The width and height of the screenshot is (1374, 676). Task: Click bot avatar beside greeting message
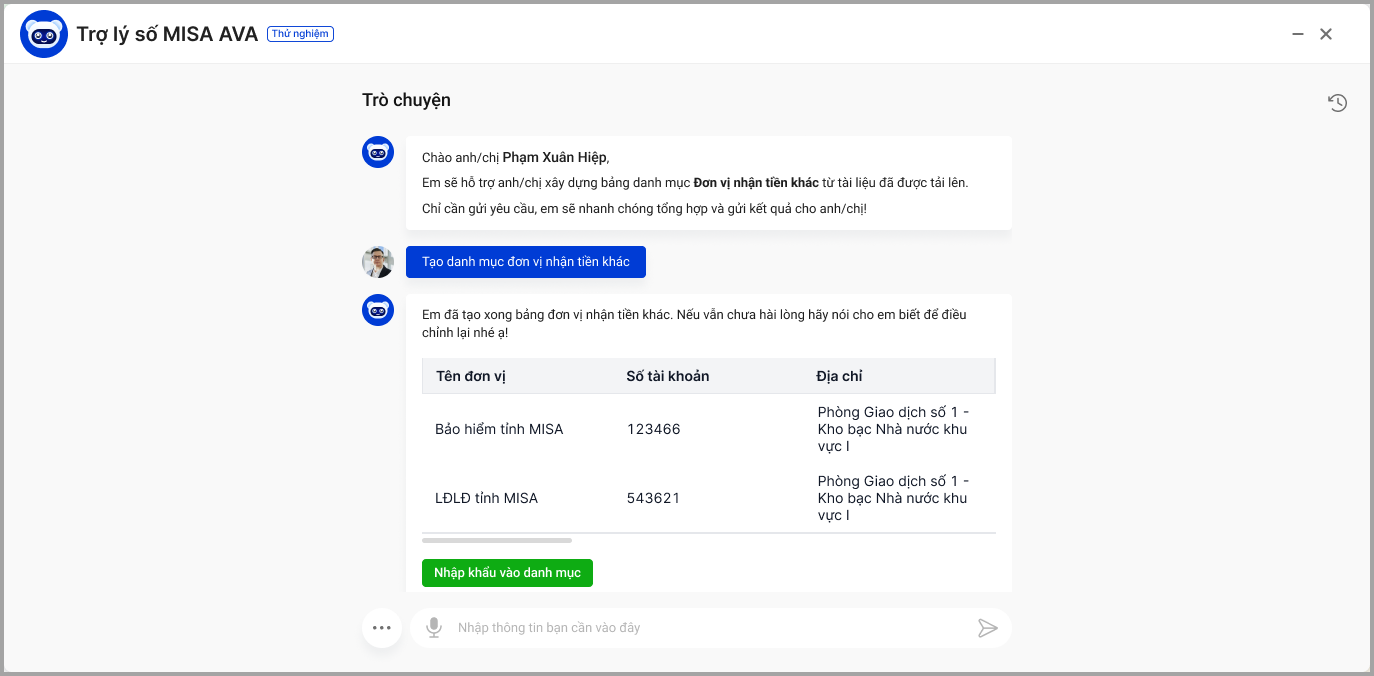[378, 153]
